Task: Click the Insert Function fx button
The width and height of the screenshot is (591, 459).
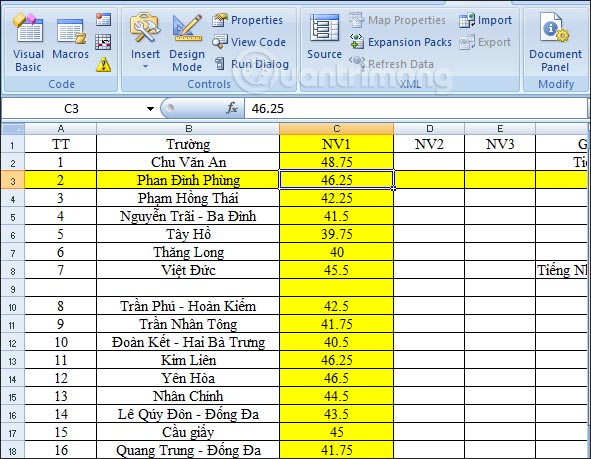Action: (x=232, y=109)
